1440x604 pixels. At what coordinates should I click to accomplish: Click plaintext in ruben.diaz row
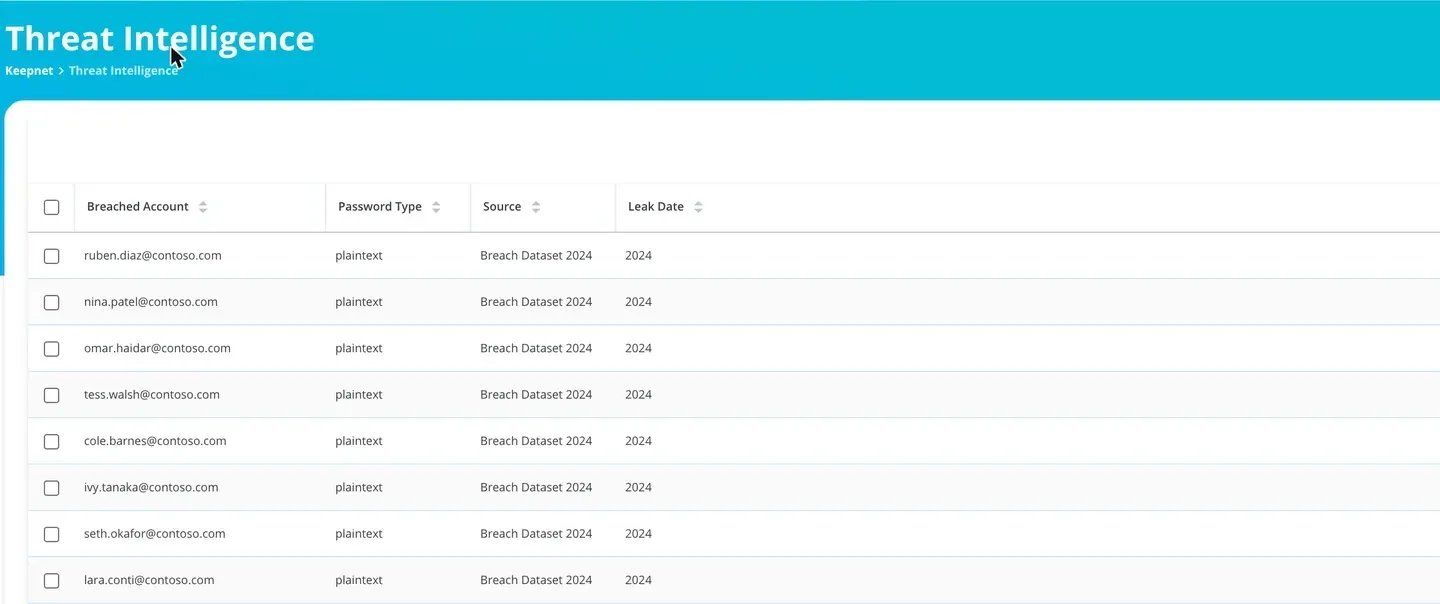tap(359, 256)
